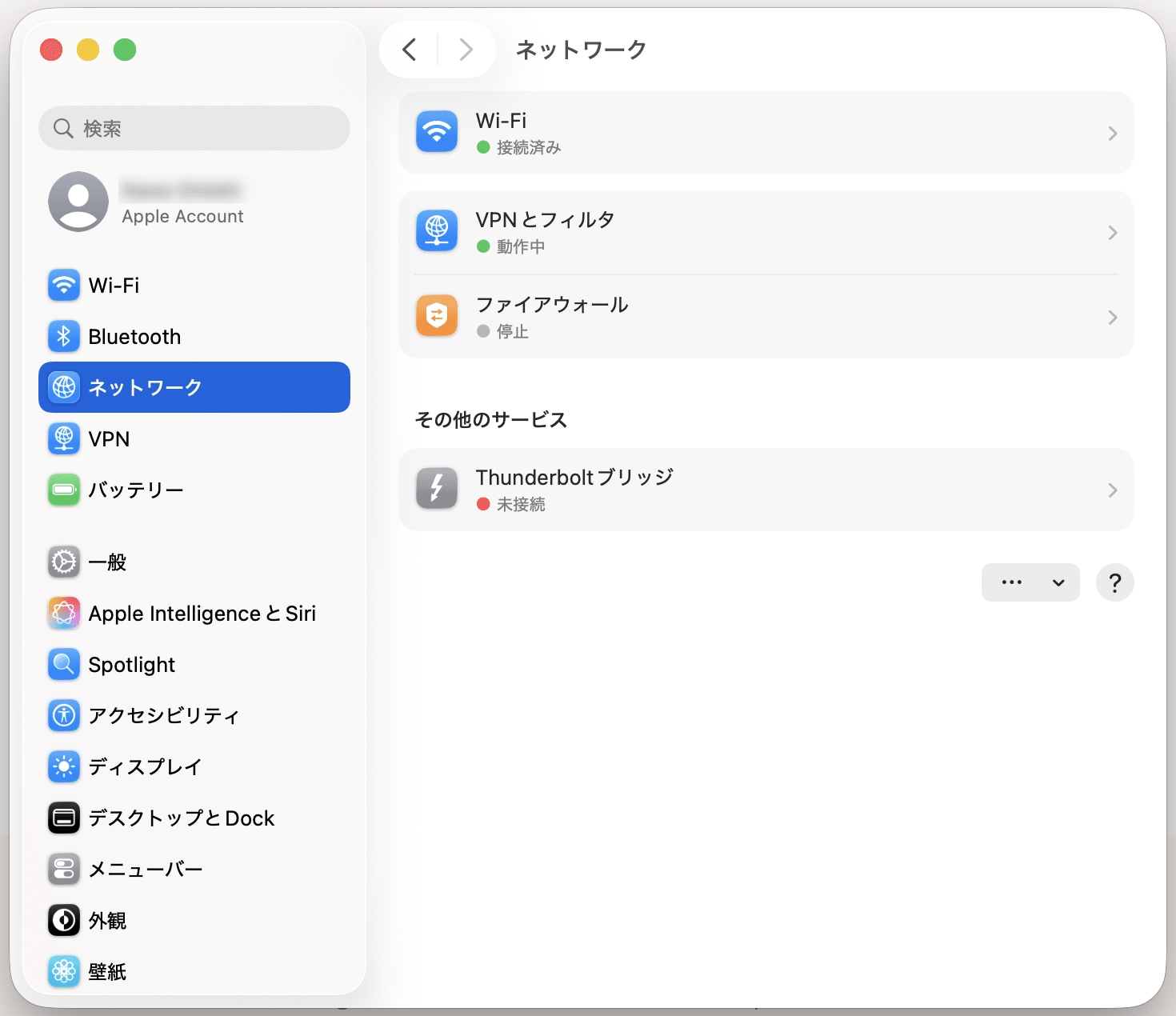Screen dimensions: 1176x1016
Task: Click the green zoom window button
Action: point(125,50)
